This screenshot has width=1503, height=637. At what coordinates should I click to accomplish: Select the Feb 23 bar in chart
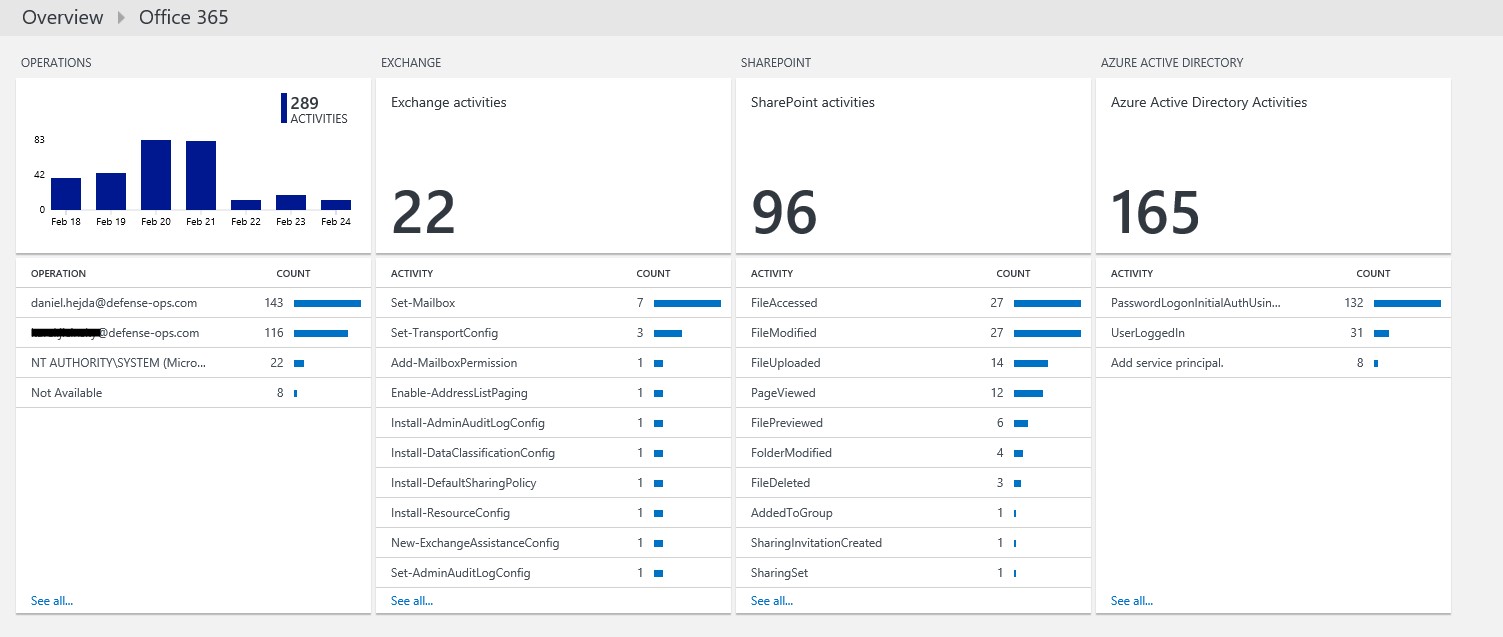pyautogui.click(x=291, y=202)
